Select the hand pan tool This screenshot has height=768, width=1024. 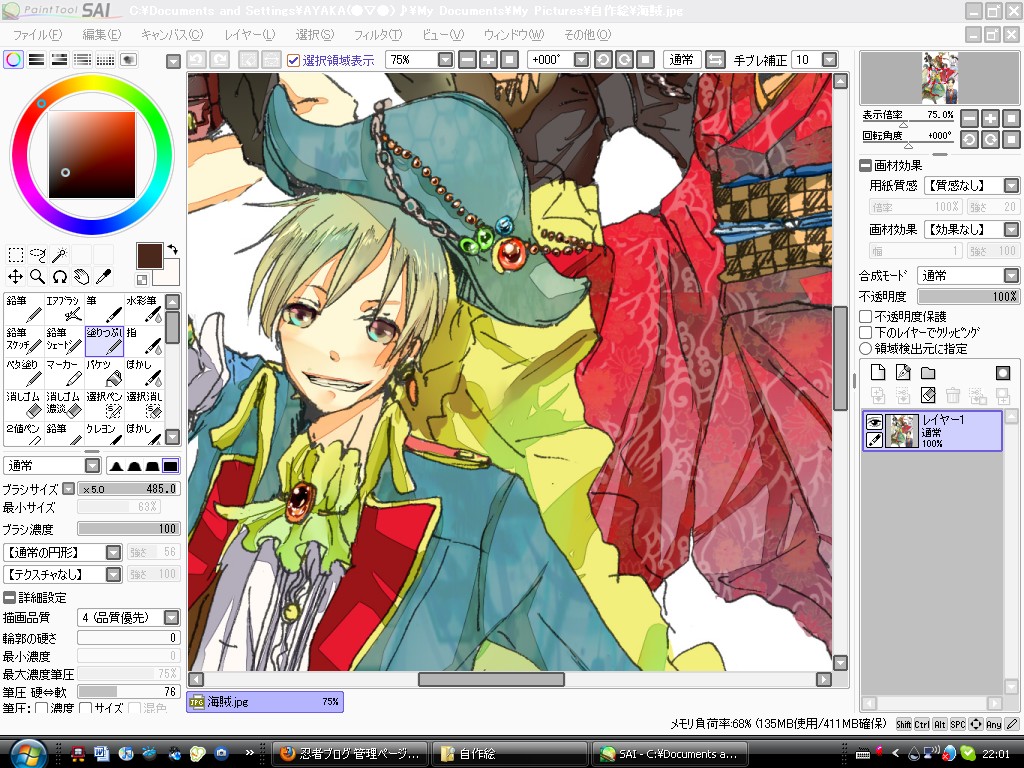[x=81, y=277]
